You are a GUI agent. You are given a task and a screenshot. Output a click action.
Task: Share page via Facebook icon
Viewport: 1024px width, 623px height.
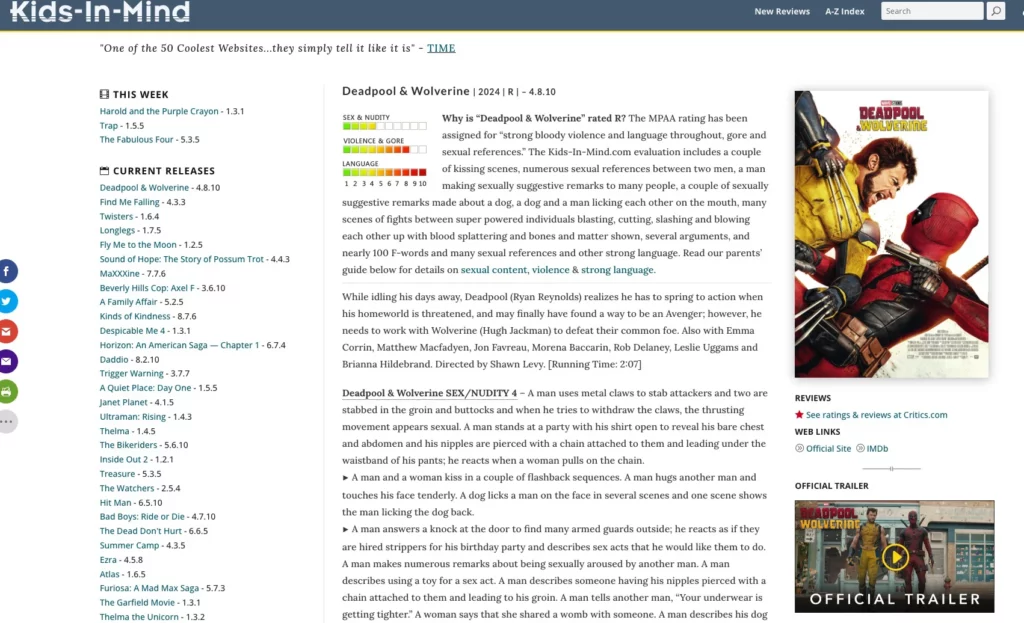tap(7, 271)
